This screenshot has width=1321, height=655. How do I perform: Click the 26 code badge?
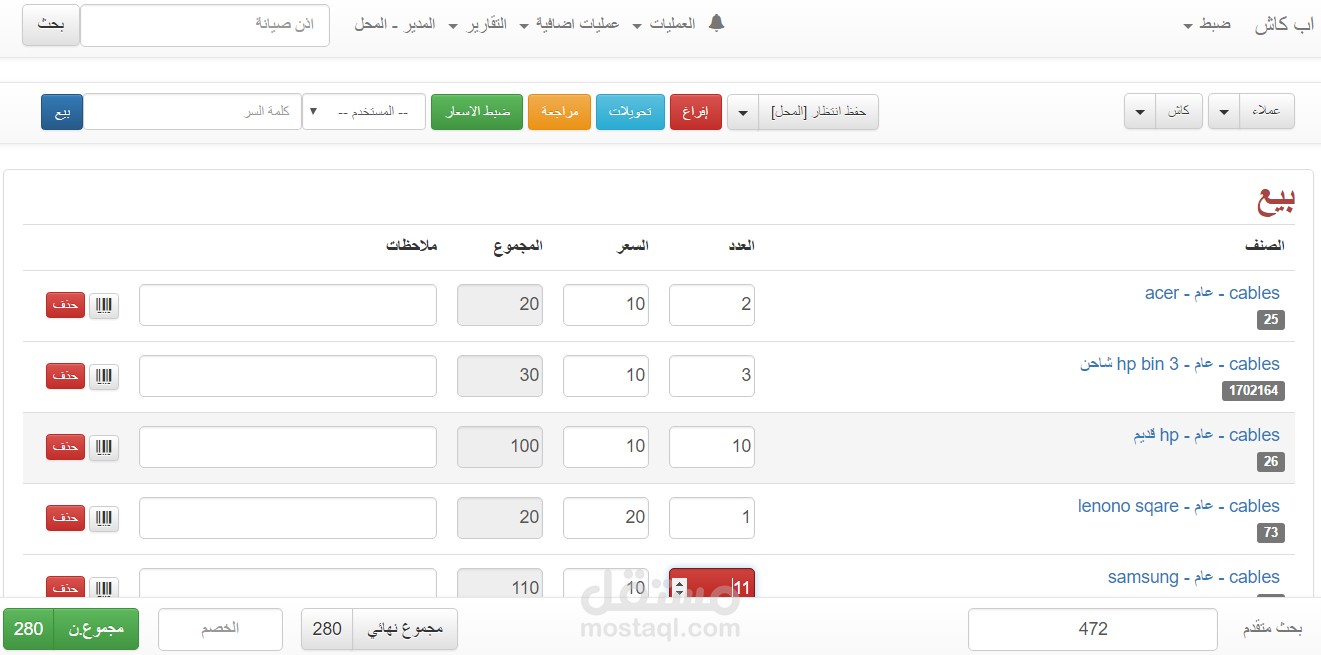pyautogui.click(x=1271, y=462)
